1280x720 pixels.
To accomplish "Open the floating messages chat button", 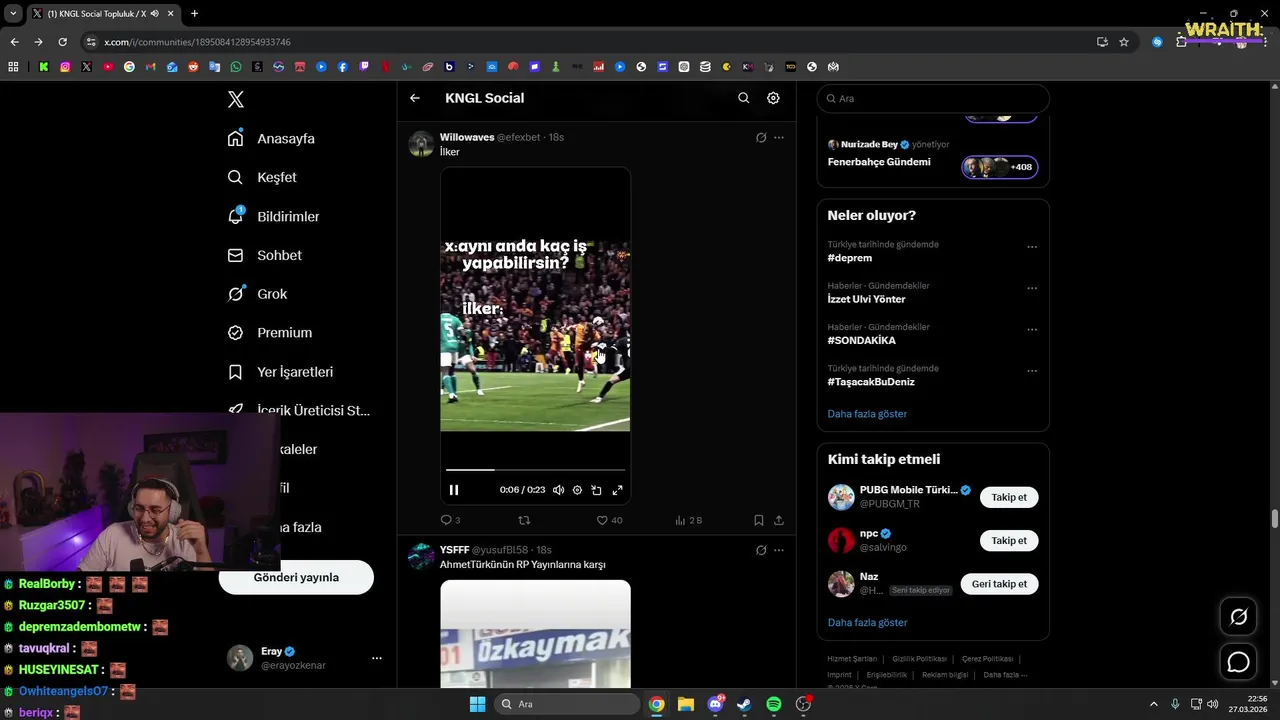I will [x=1239, y=662].
